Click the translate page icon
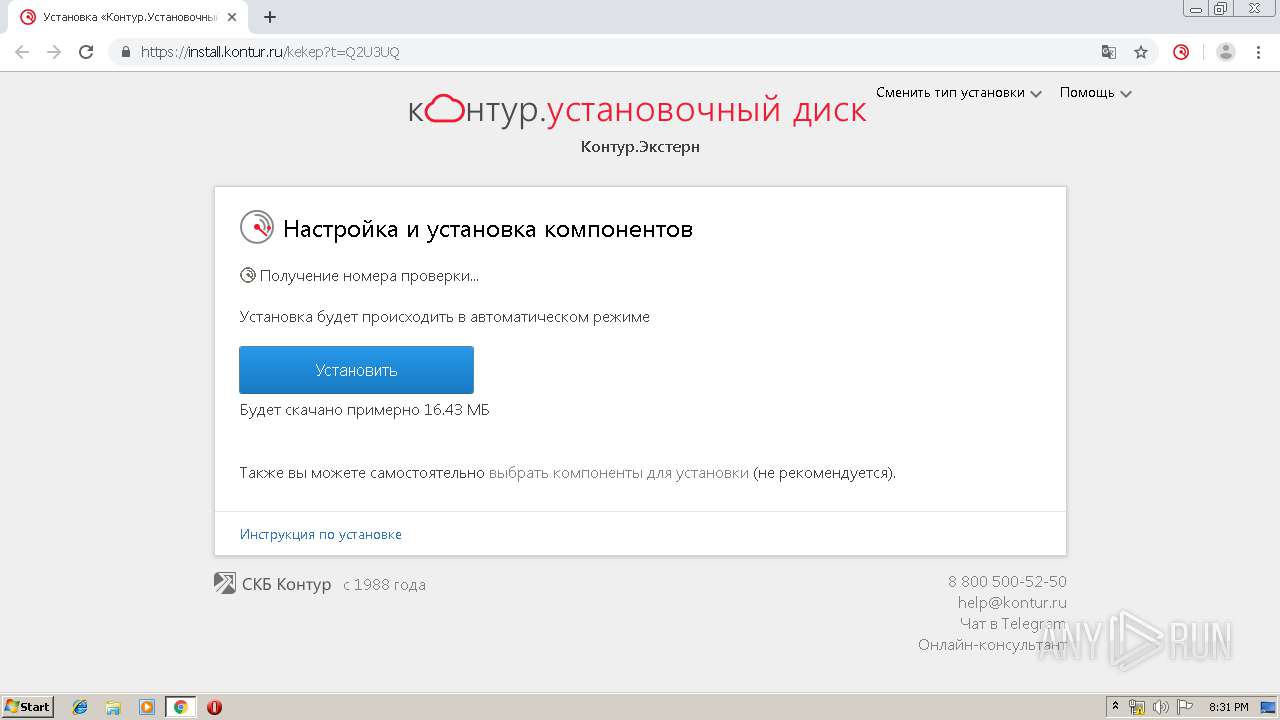This screenshot has width=1280, height=720. pos(1109,52)
